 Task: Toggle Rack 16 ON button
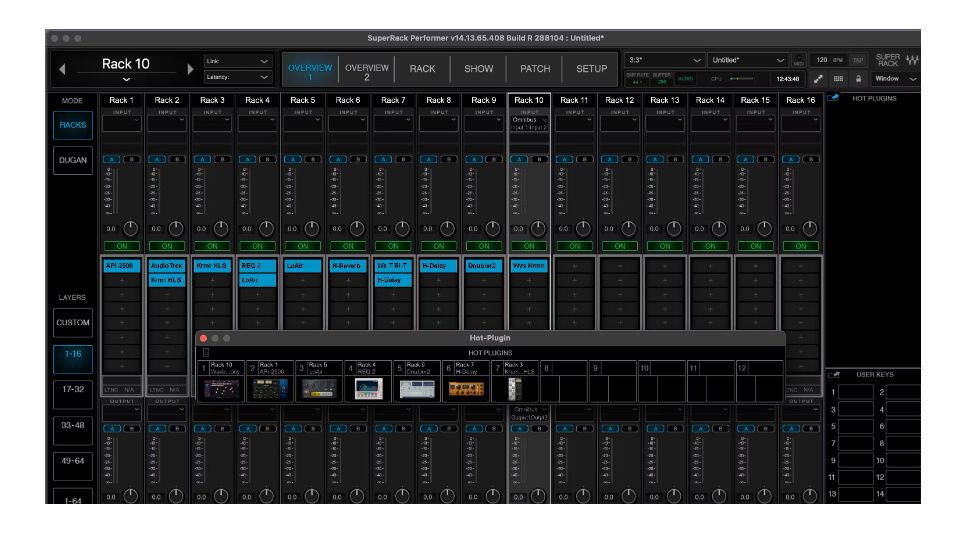[x=801, y=246]
